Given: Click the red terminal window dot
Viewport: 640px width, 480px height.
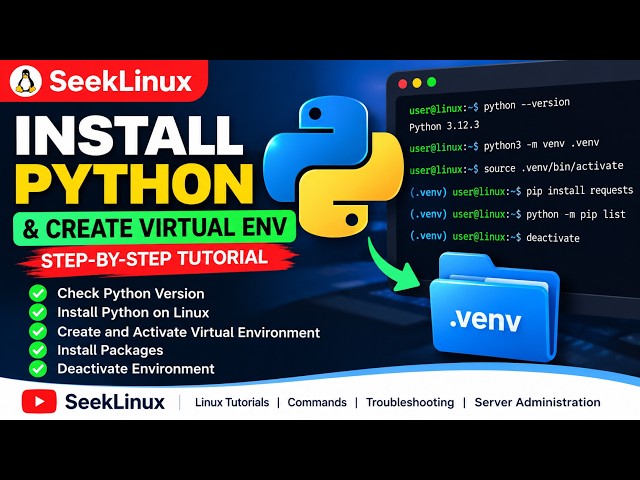Looking at the screenshot, I should pyautogui.click(x=402, y=84).
